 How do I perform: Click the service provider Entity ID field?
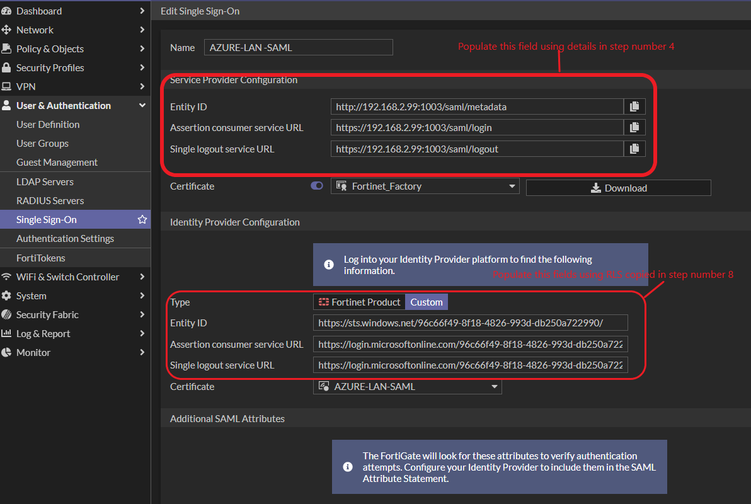pyautogui.click(x=477, y=106)
